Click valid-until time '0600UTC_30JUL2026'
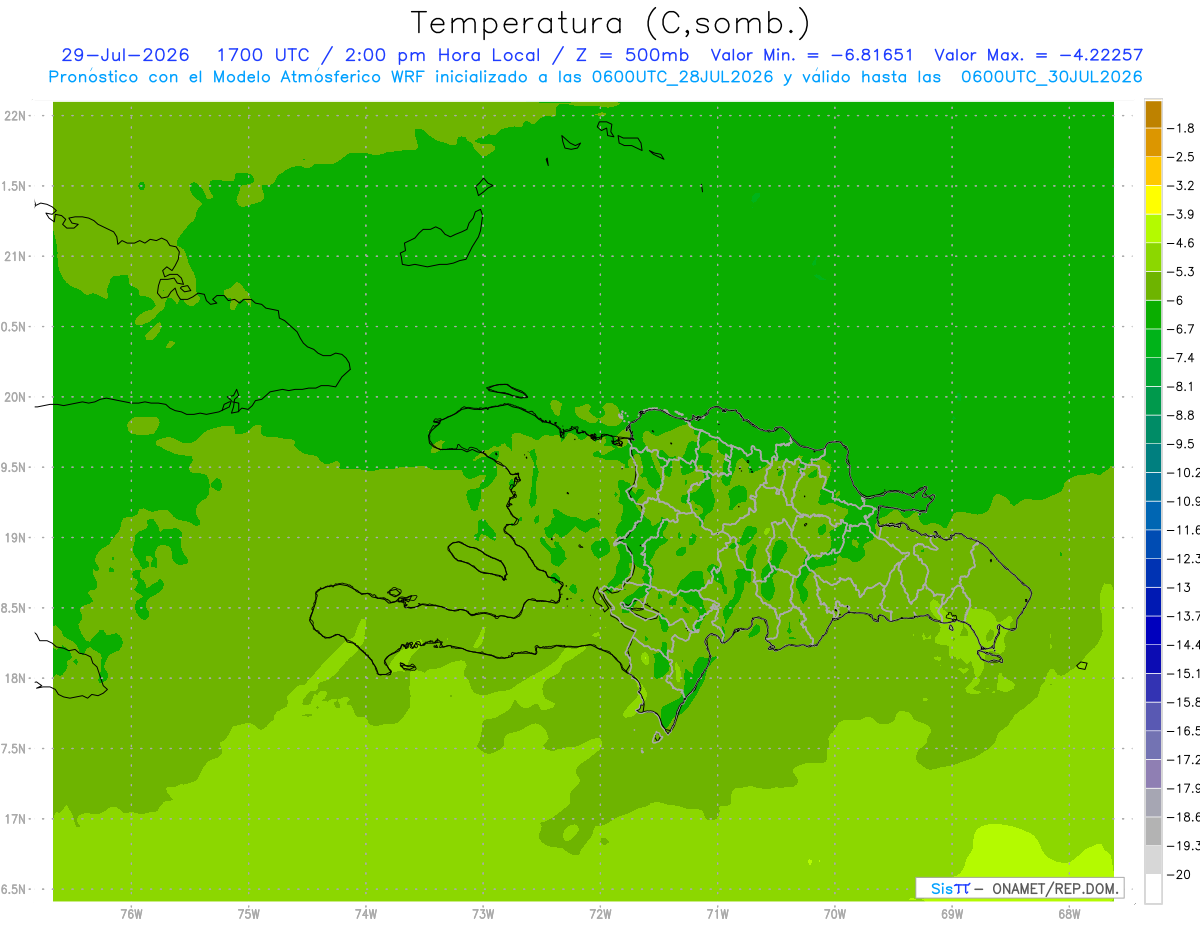 [x=1051, y=76]
